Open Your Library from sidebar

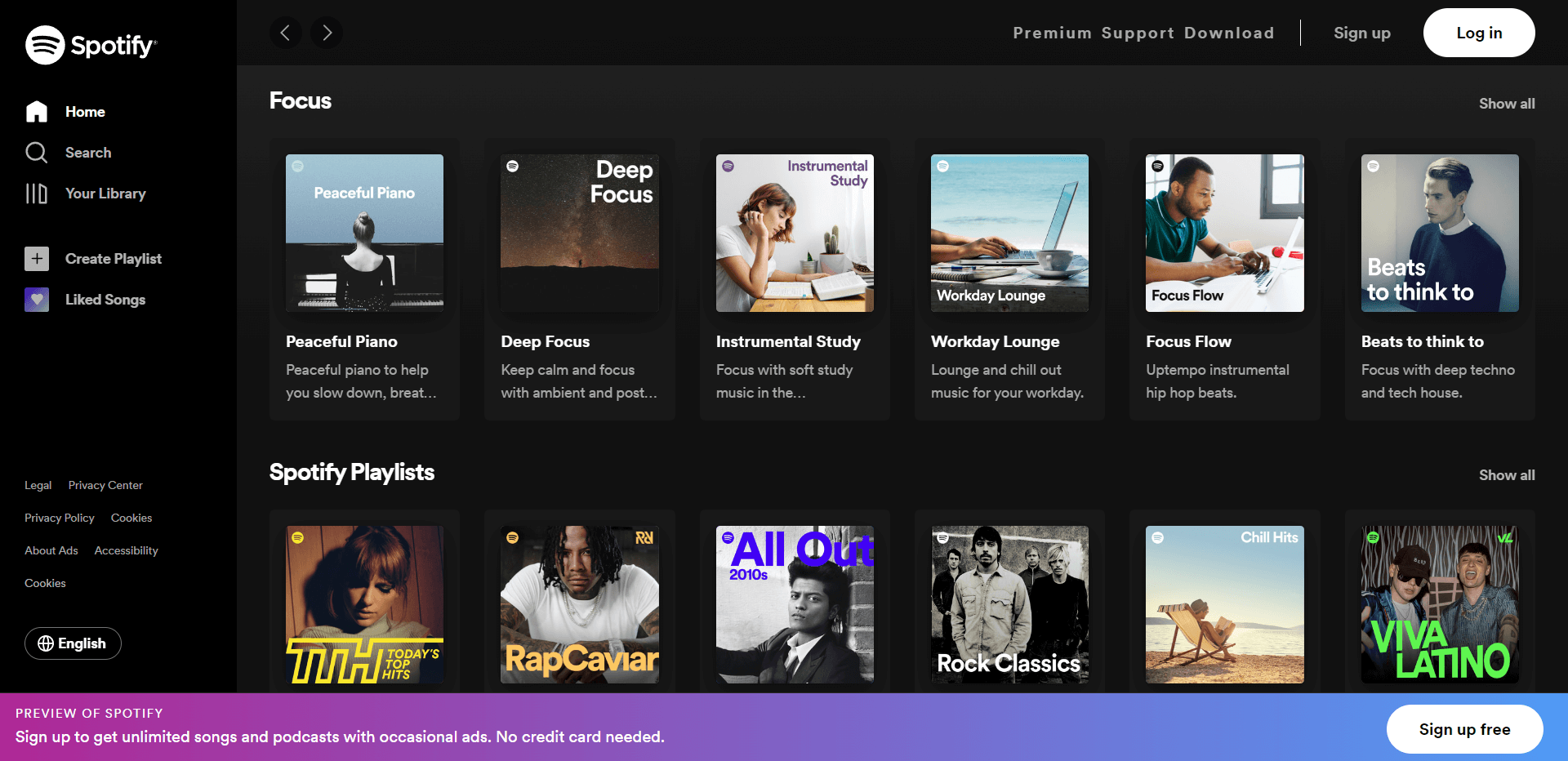coord(105,194)
